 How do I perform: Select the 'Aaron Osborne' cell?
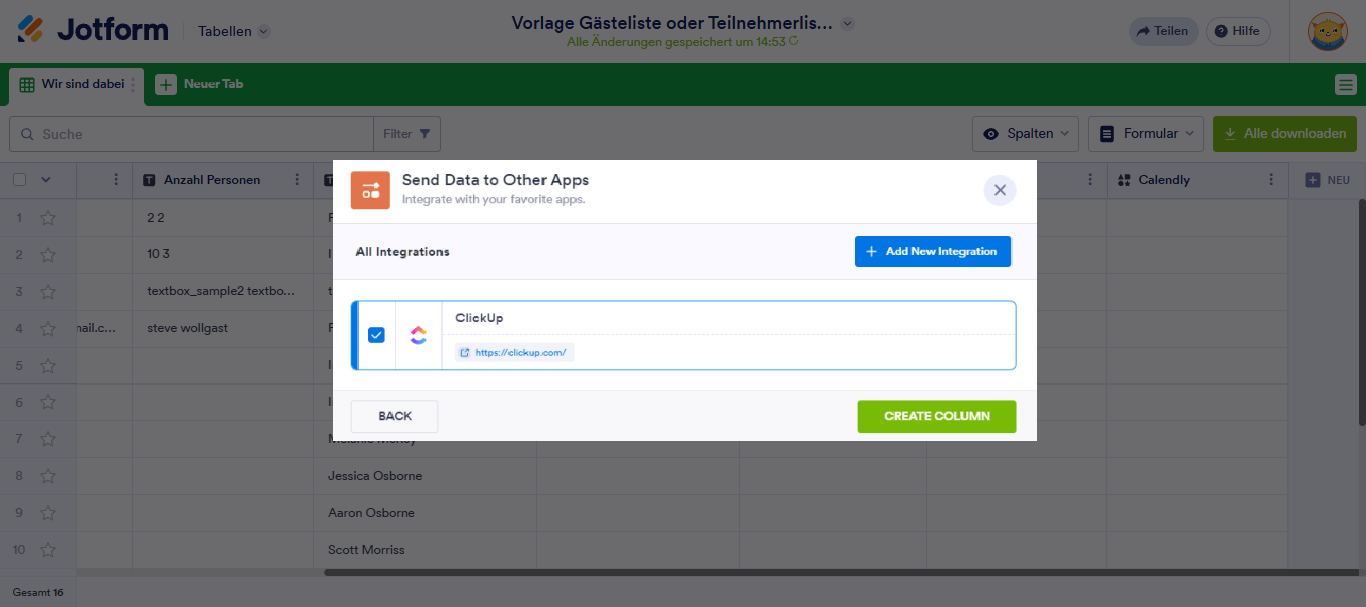coord(425,513)
